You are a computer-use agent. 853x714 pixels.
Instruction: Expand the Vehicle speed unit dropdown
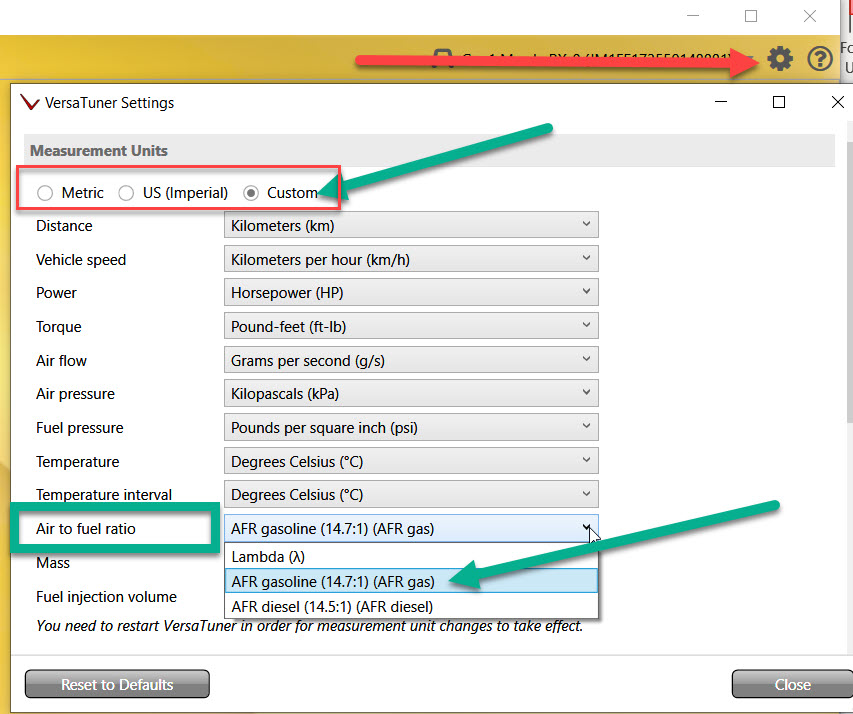pyautogui.click(x=411, y=260)
